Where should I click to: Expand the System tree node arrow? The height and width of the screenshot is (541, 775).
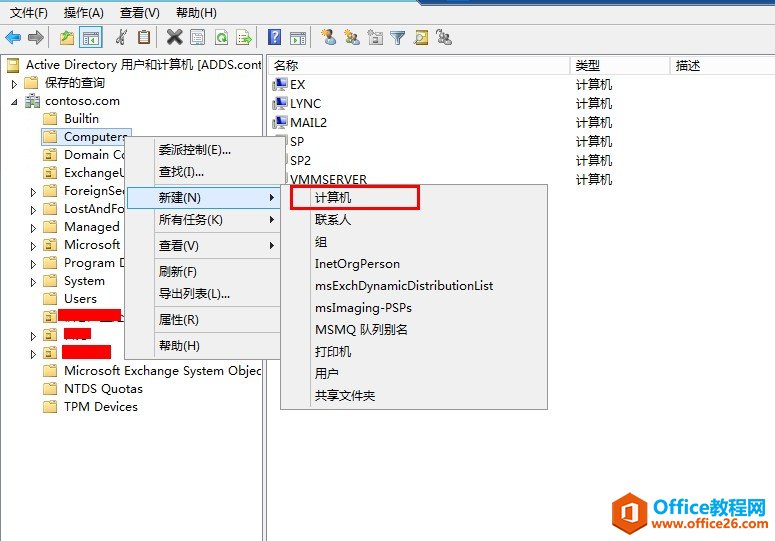point(33,282)
